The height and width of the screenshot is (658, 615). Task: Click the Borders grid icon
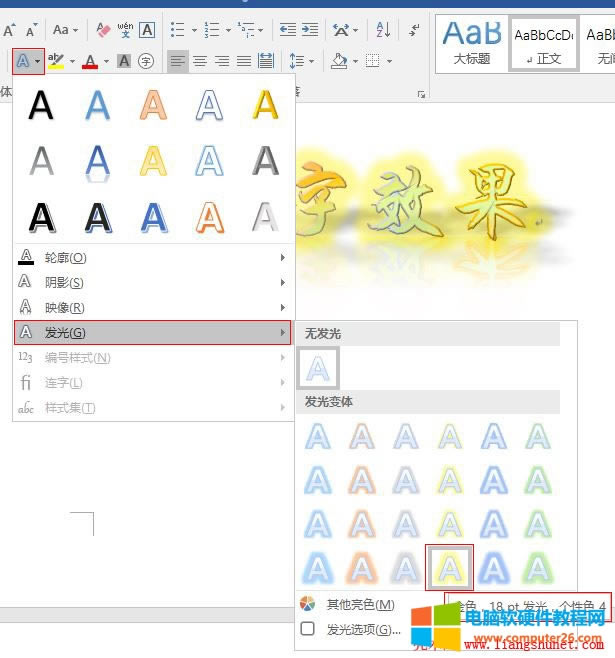(x=373, y=61)
